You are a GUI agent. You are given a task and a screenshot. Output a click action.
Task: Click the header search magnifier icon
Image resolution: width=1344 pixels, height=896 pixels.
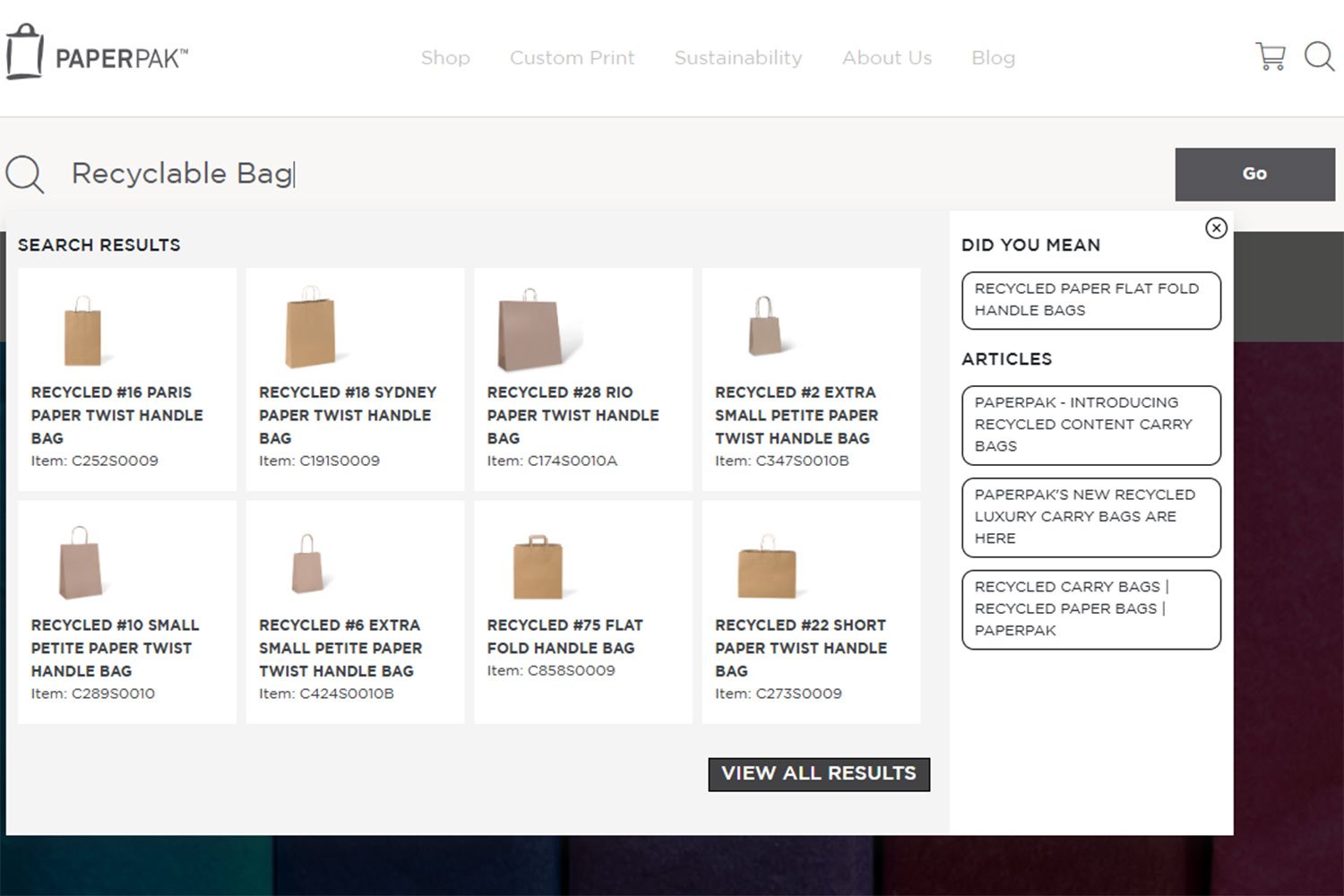pos(1319,56)
